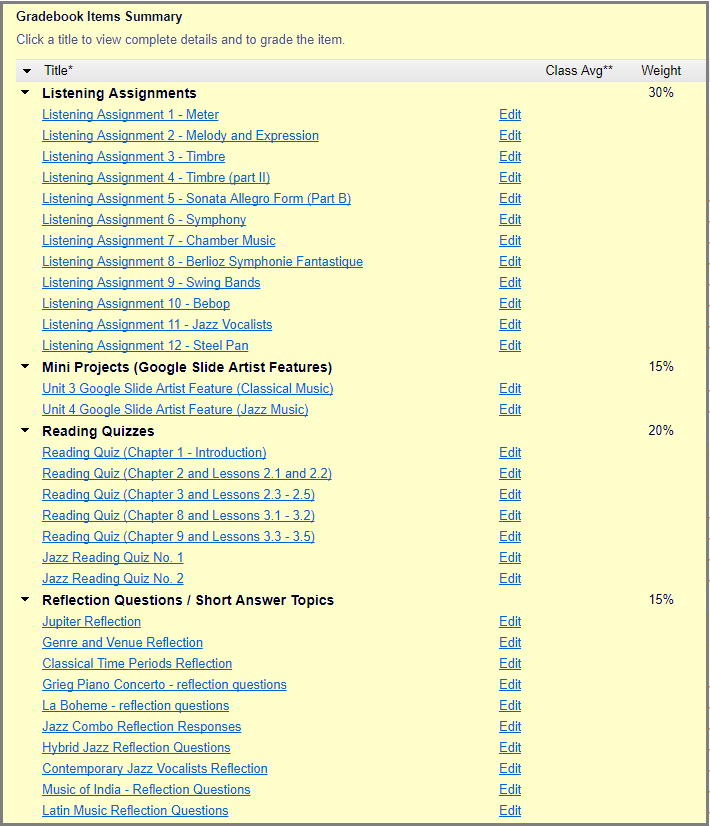Edit Listening Assignment 6 - Symphony
The image size is (710, 826).
coord(510,220)
